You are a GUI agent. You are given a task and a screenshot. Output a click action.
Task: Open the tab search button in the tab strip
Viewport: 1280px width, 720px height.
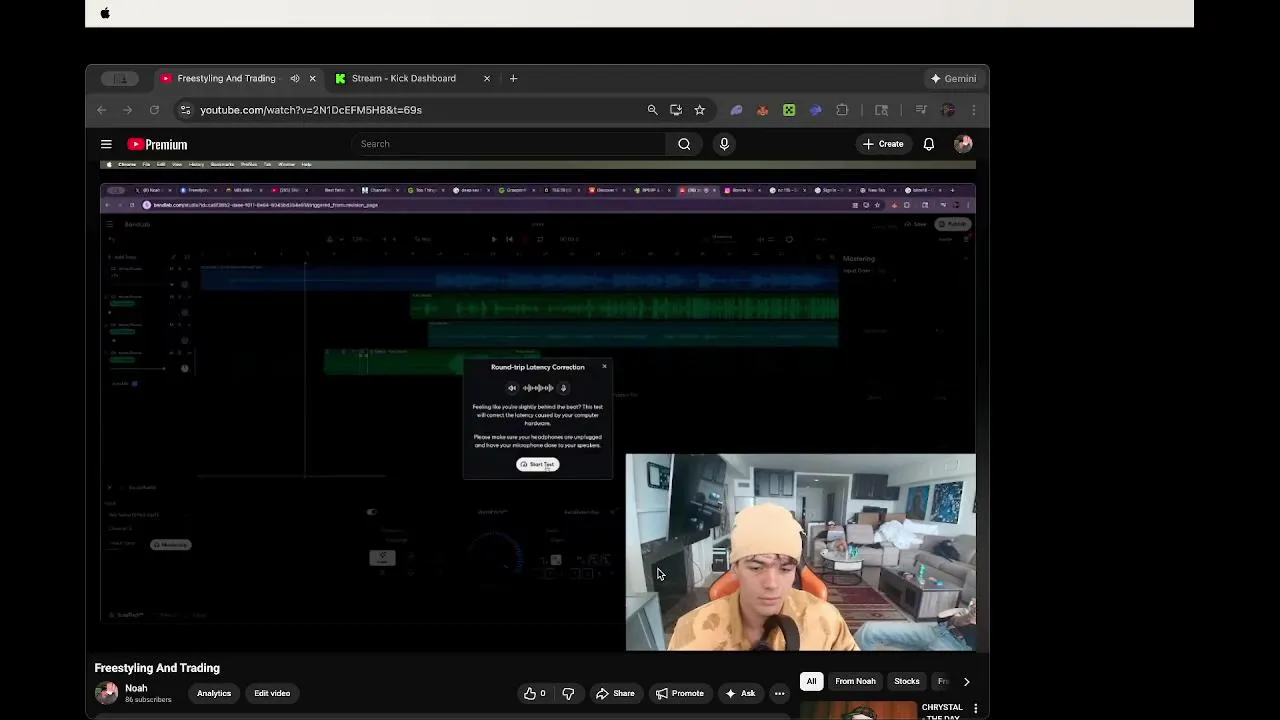point(122,78)
